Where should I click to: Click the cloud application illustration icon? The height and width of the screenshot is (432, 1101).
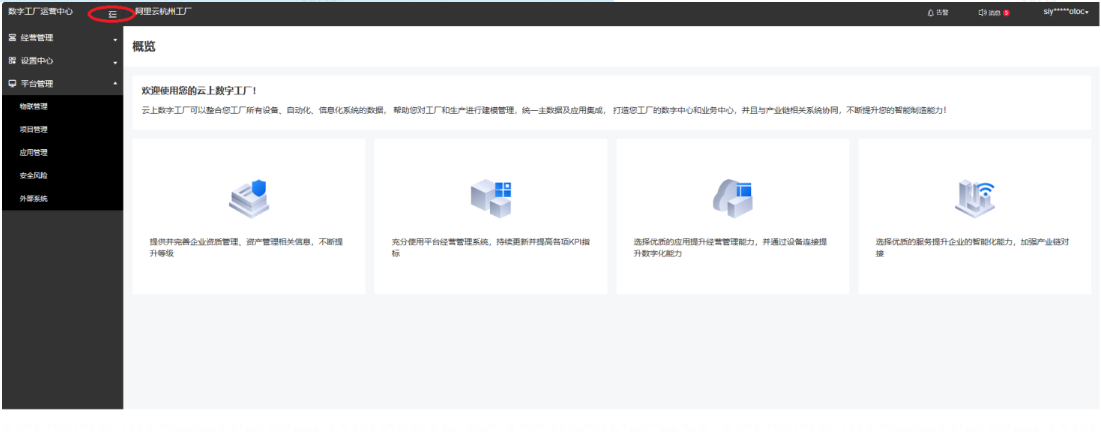pos(732,199)
